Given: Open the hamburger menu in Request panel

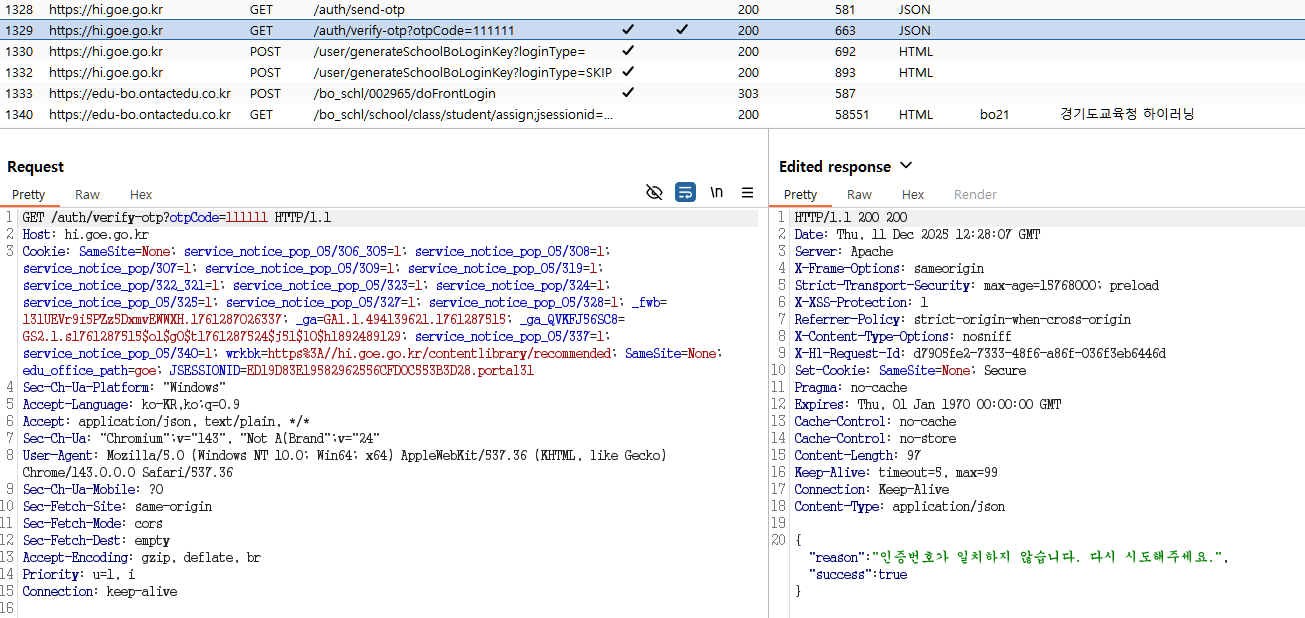Looking at the screenshot, I should pos(747,192).
